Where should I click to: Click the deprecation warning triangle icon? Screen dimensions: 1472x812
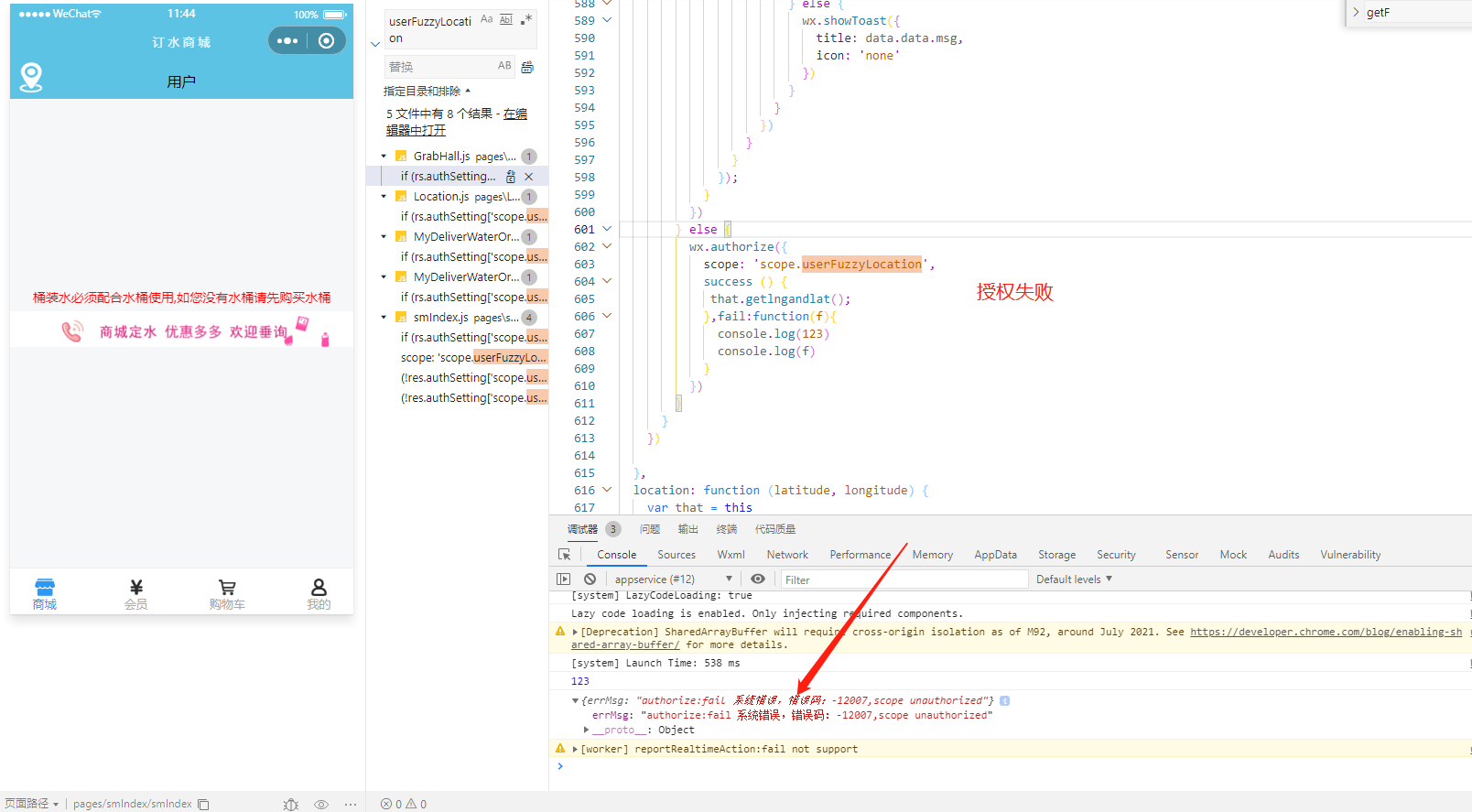tap(560, 632)
